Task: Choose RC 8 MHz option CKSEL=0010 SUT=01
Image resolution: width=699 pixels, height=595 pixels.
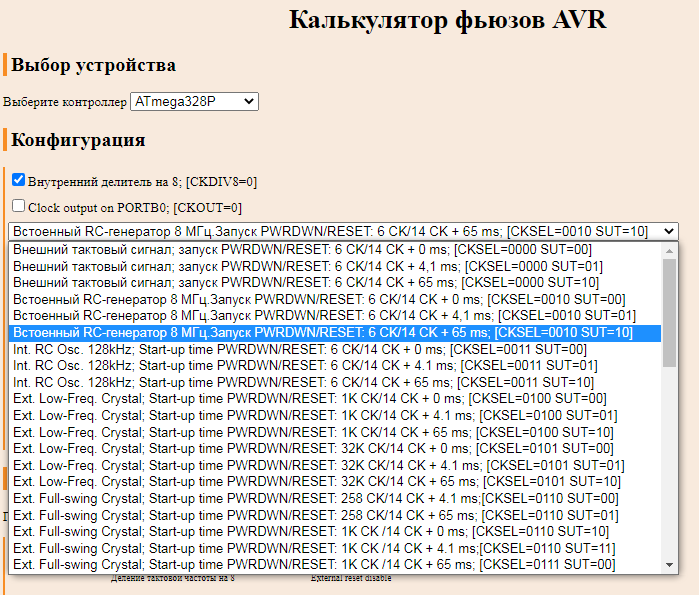Action: 335,316
